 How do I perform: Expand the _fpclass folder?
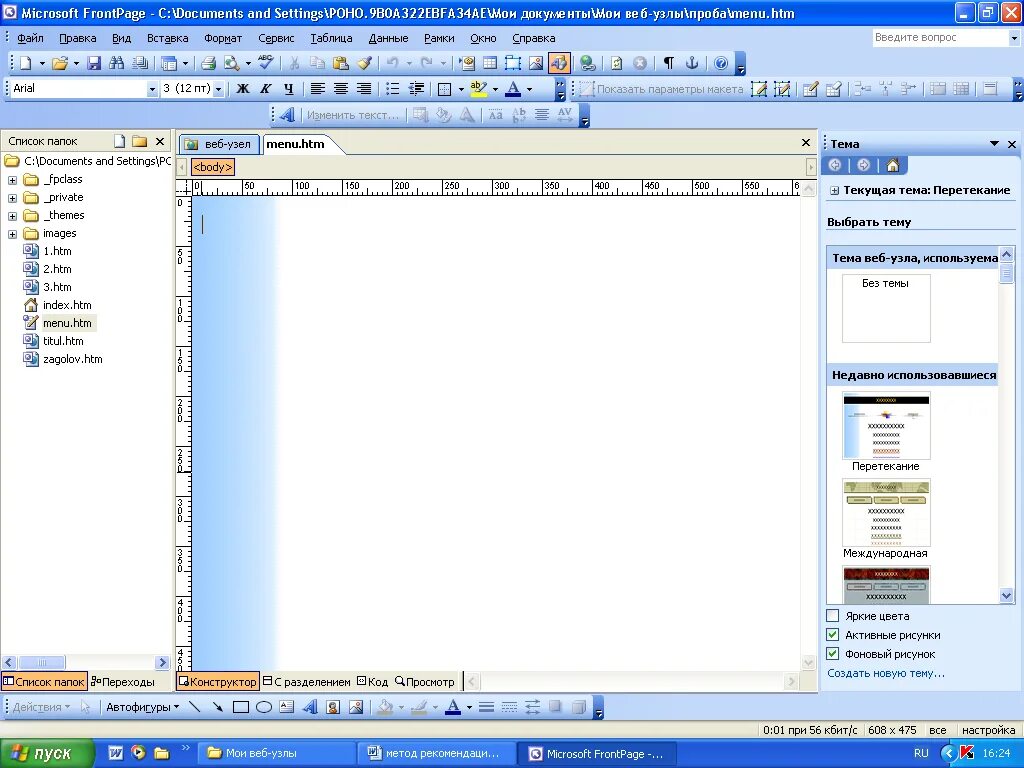pyautogui.click(x=12, y=180)
